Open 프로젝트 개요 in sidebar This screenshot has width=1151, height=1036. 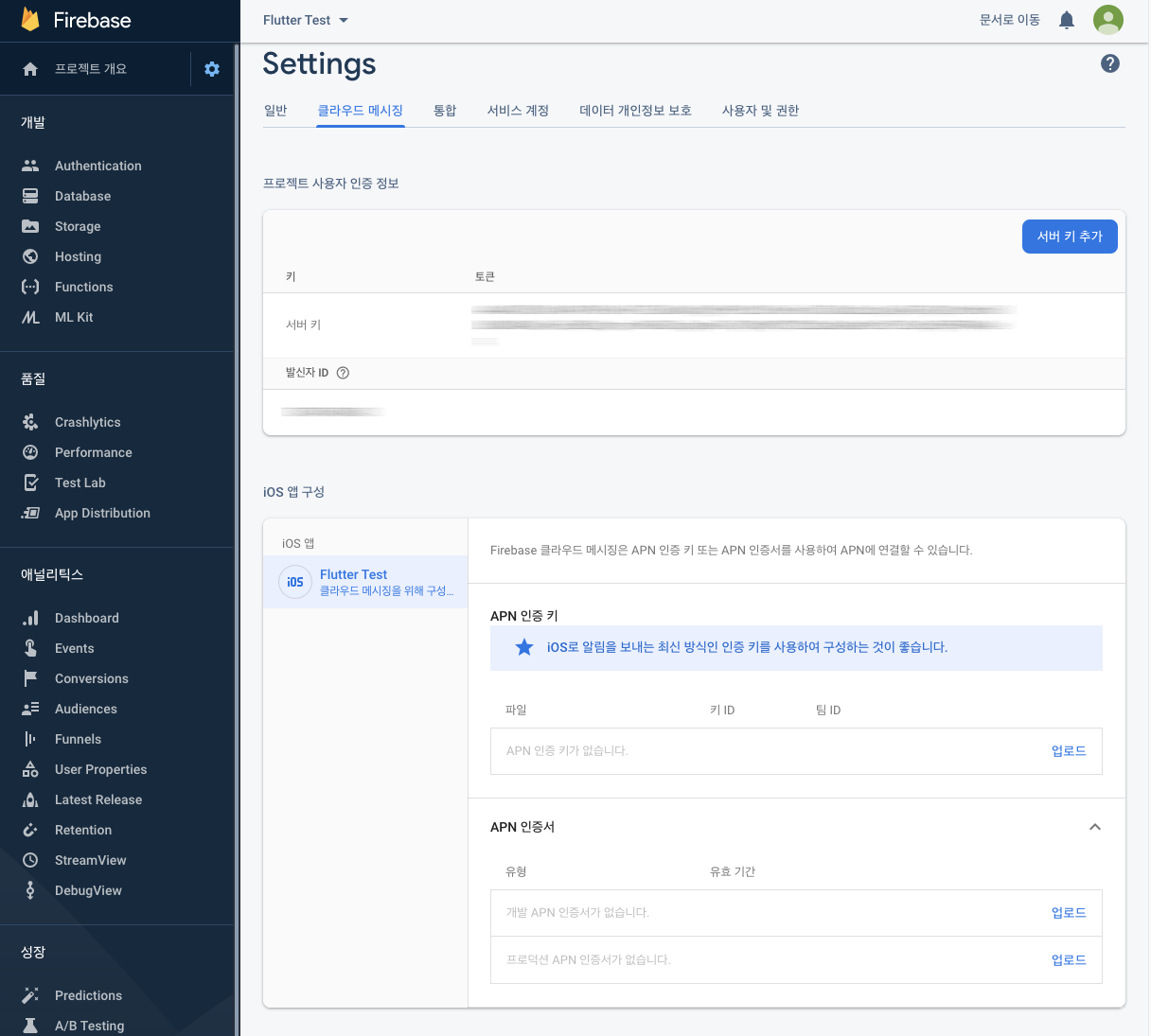(91, 69)
